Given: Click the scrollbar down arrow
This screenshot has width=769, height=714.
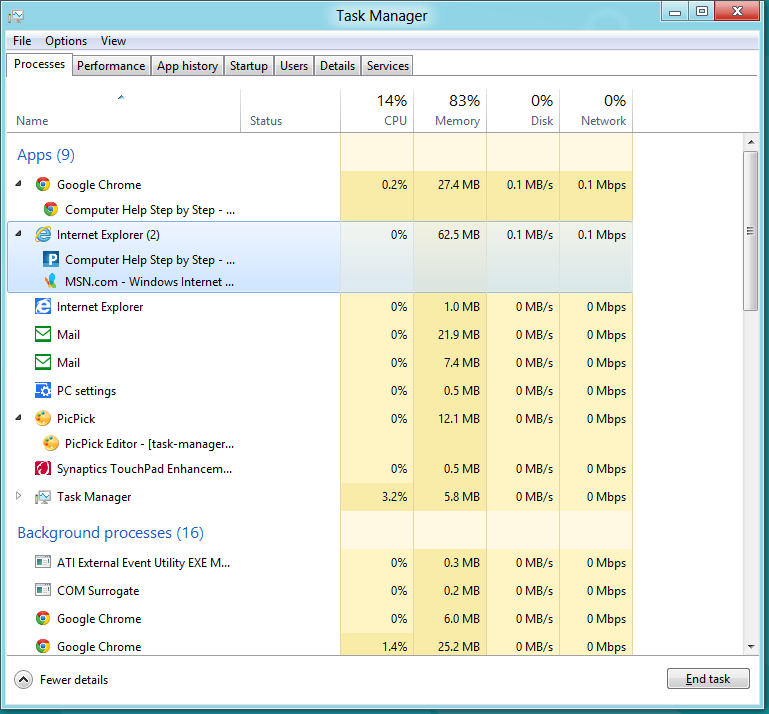Looking at the screenshot, I should coord(751,647).
